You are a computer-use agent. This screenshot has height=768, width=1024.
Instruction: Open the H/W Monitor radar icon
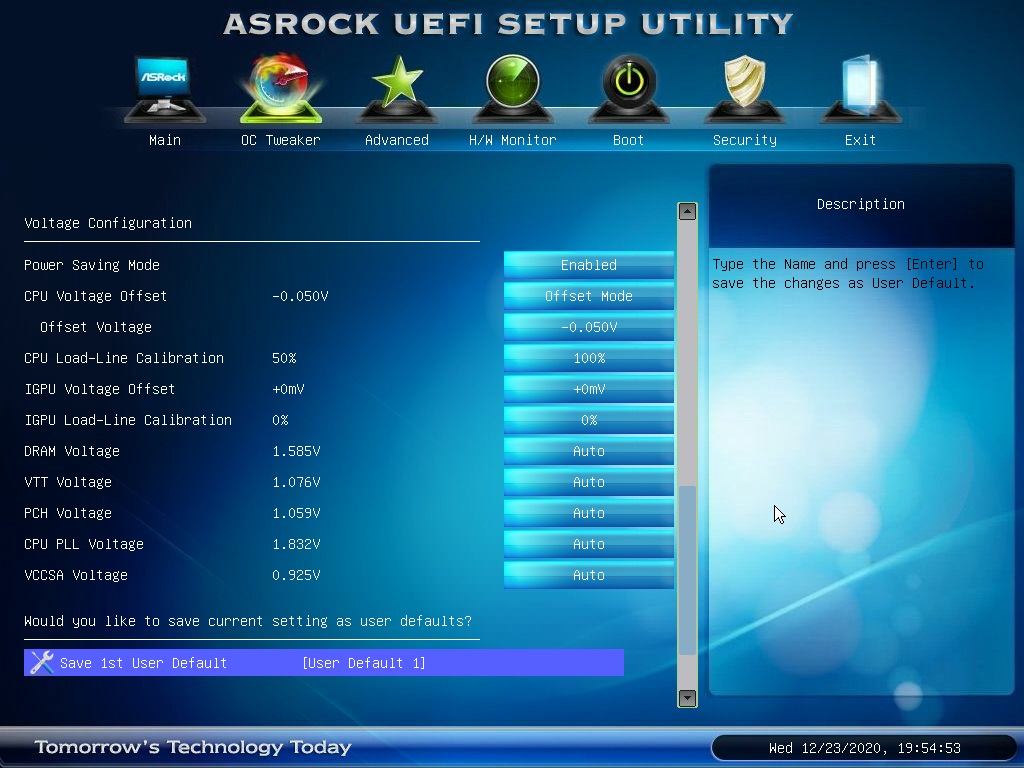[513, 89]
